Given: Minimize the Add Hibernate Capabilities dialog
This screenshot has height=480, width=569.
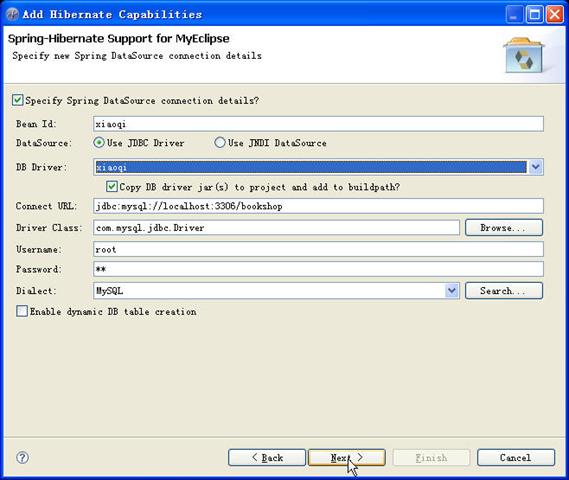Looking at the screenshot, I should [514, 15].
